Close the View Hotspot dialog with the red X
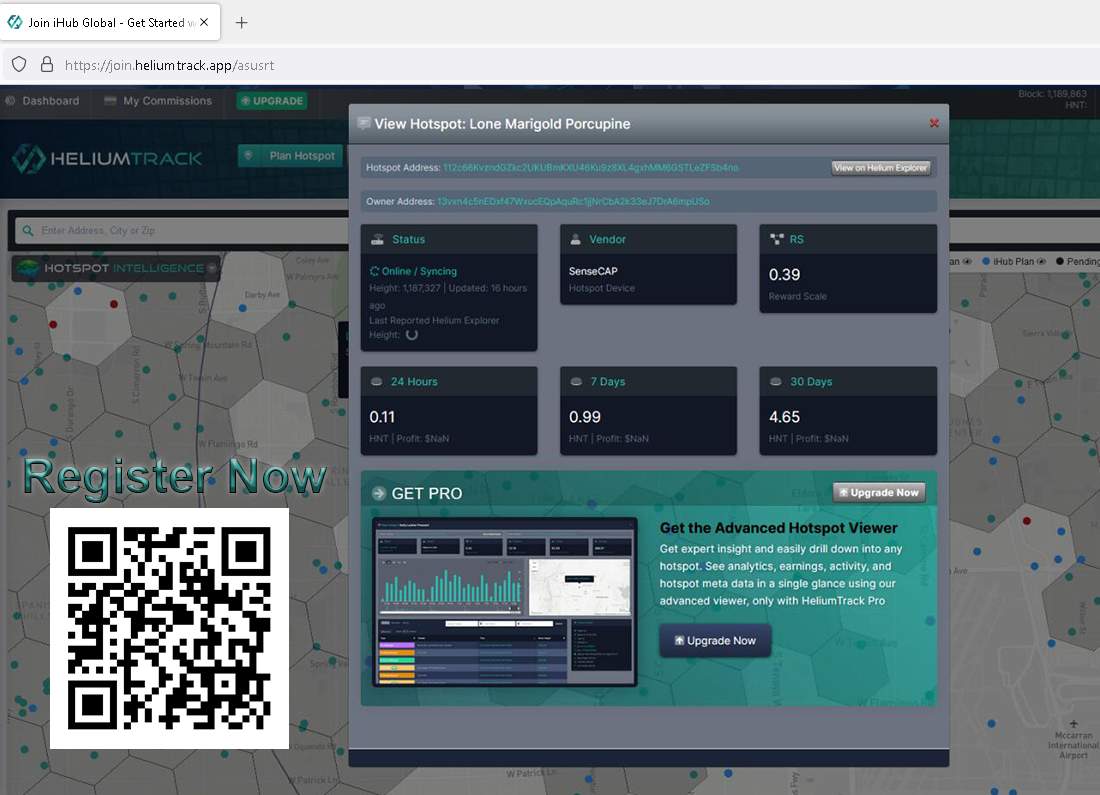This screenshot has width=1100, height=795. click(934, 123)
